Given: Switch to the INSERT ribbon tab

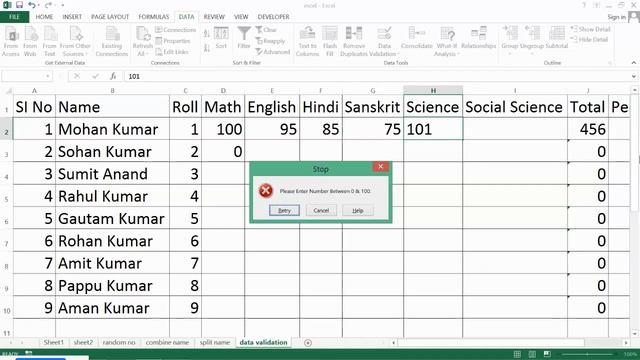Looking at the screenshot, I should (72, 17).
